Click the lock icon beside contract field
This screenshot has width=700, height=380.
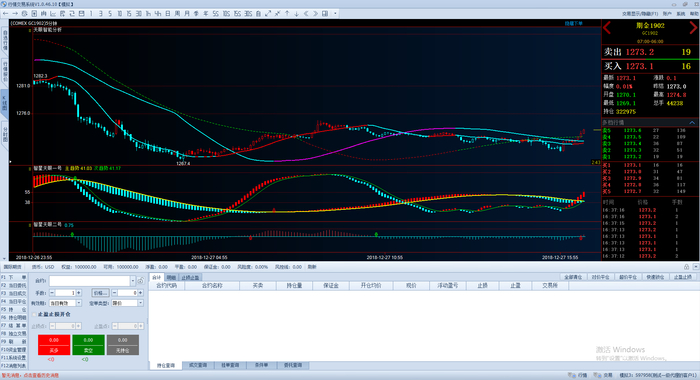(141, 281)
